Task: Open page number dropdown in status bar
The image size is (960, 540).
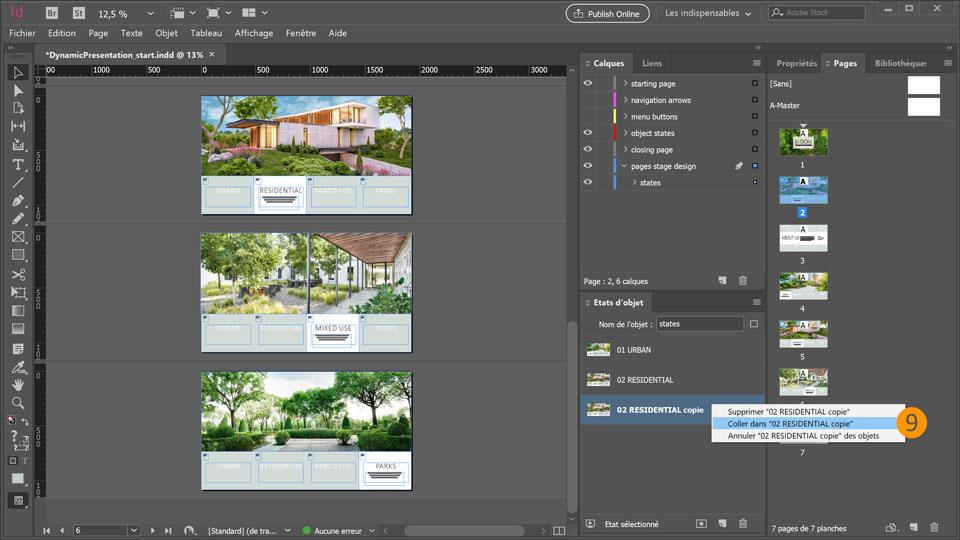Action: 133,530
